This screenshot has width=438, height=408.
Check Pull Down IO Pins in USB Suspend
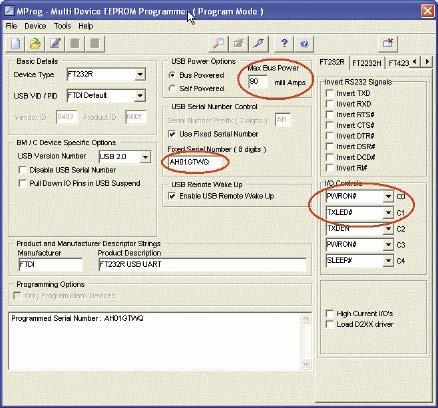22,183
